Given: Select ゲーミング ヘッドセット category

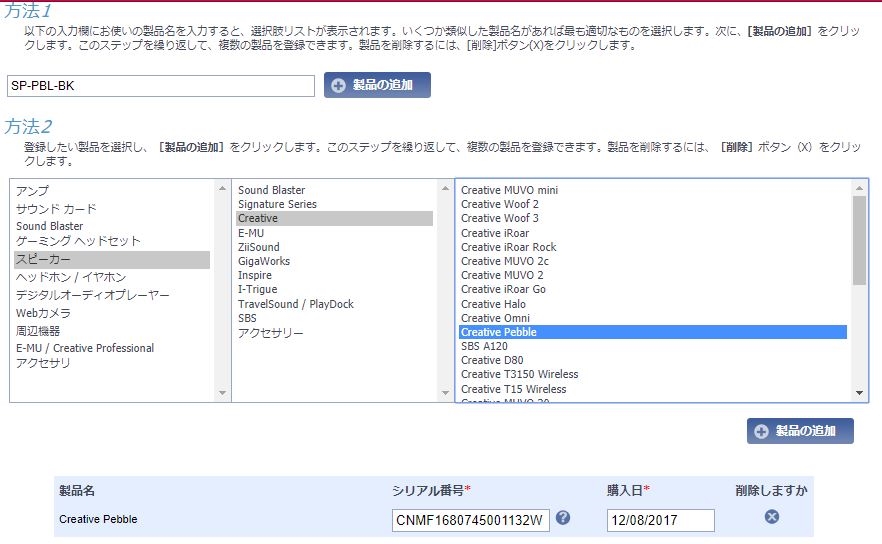Looking at the screenshot, I should tap(78, 241).
